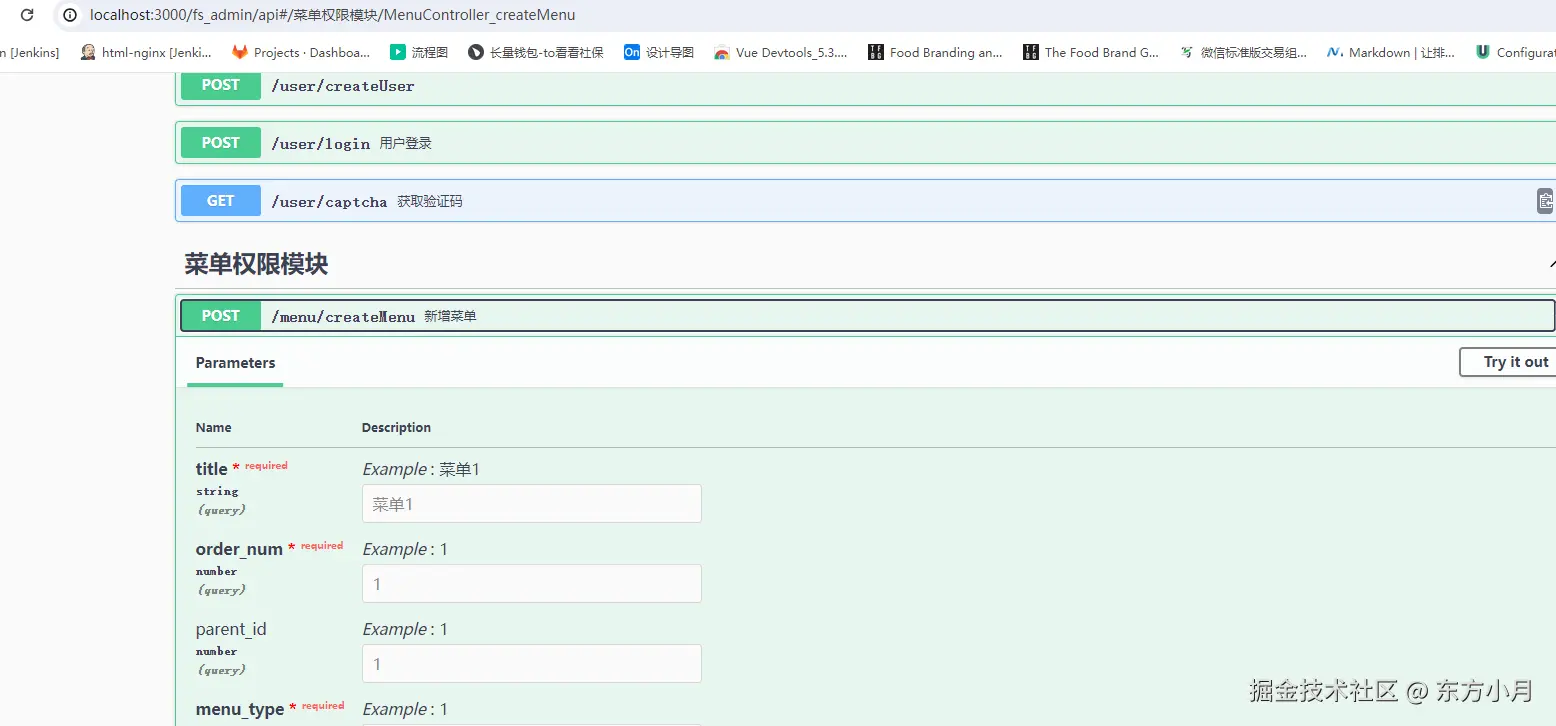The image size is (1556, 726).
Task: Reload the page with the refresh icon
Action: click(27, 15)
